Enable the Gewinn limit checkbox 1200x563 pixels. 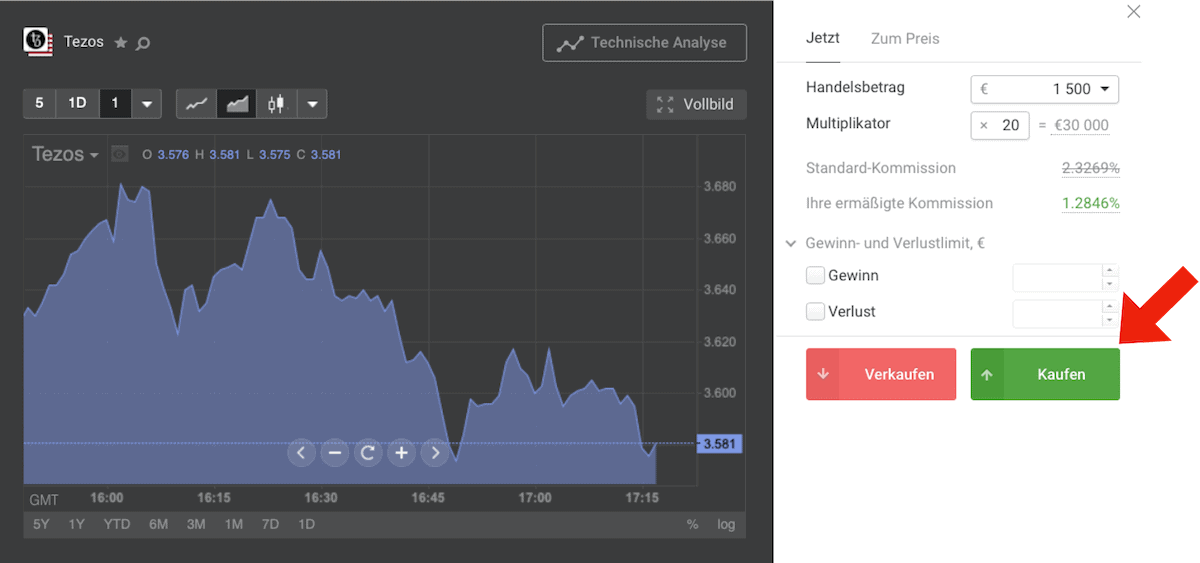click(816, 275)
